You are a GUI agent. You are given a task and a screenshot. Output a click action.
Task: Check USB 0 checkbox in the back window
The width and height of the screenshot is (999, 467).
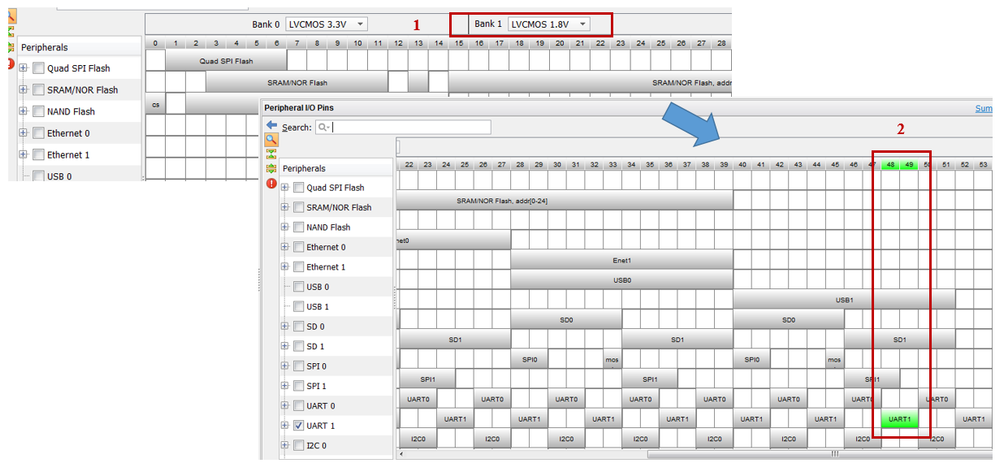point(38,176)
